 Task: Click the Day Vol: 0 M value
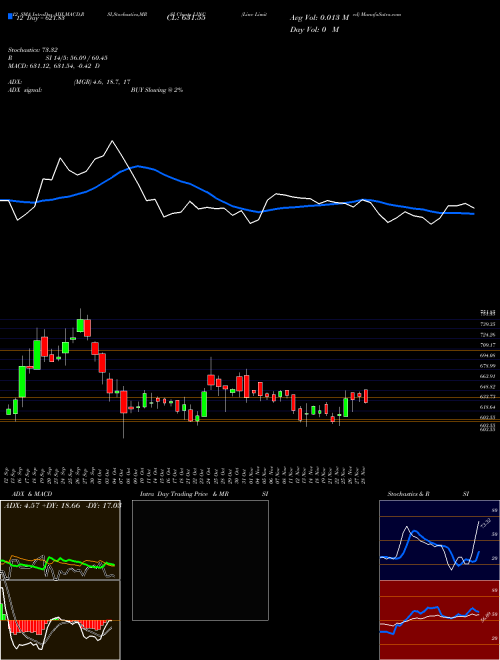coord(314,30)
